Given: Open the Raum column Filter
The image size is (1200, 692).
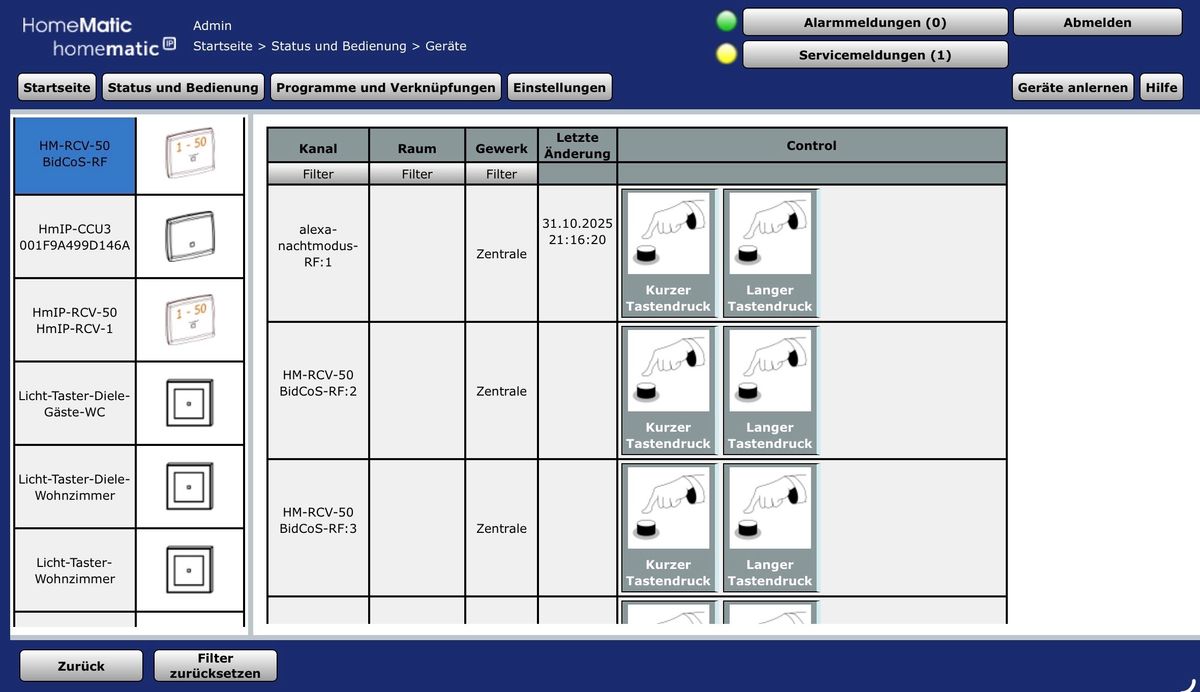Looking at the screenshot, I should tap(417, 174).
